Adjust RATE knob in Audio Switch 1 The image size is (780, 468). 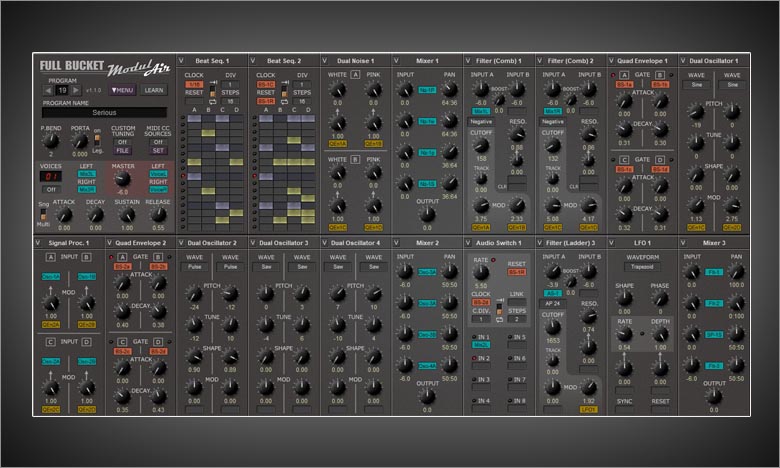click(481, 272)
